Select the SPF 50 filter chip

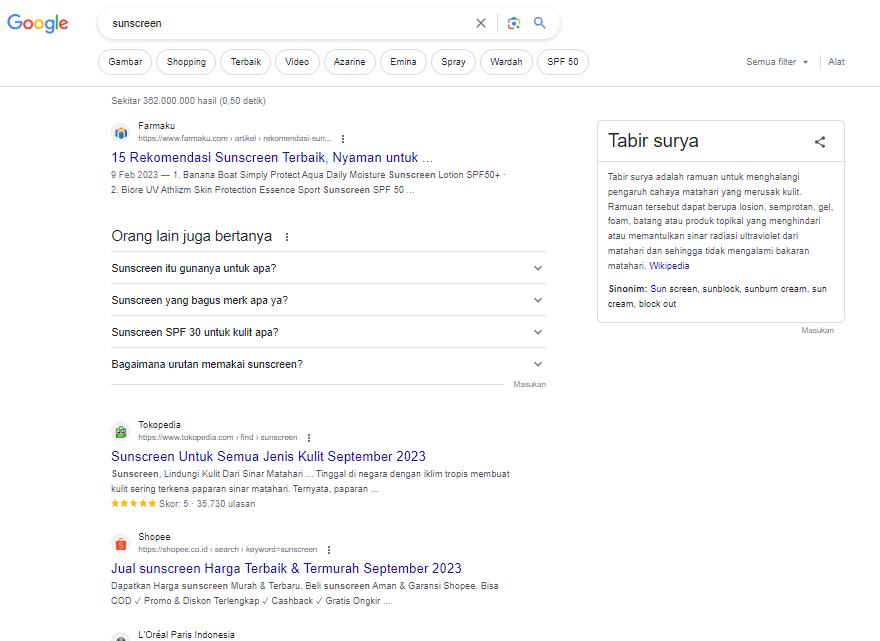point(562,62)
